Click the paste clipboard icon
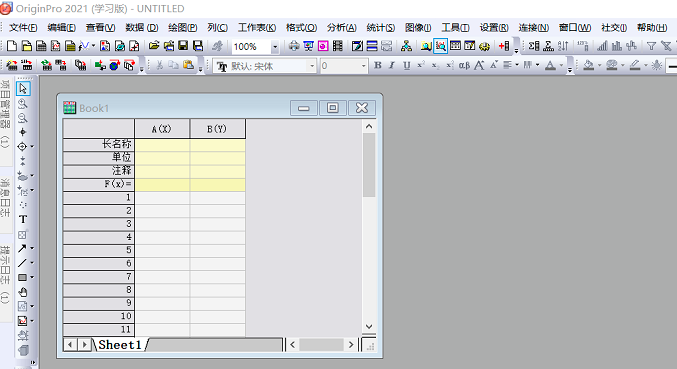This screenshot has width=677, height=369. [x=188, y=65]
